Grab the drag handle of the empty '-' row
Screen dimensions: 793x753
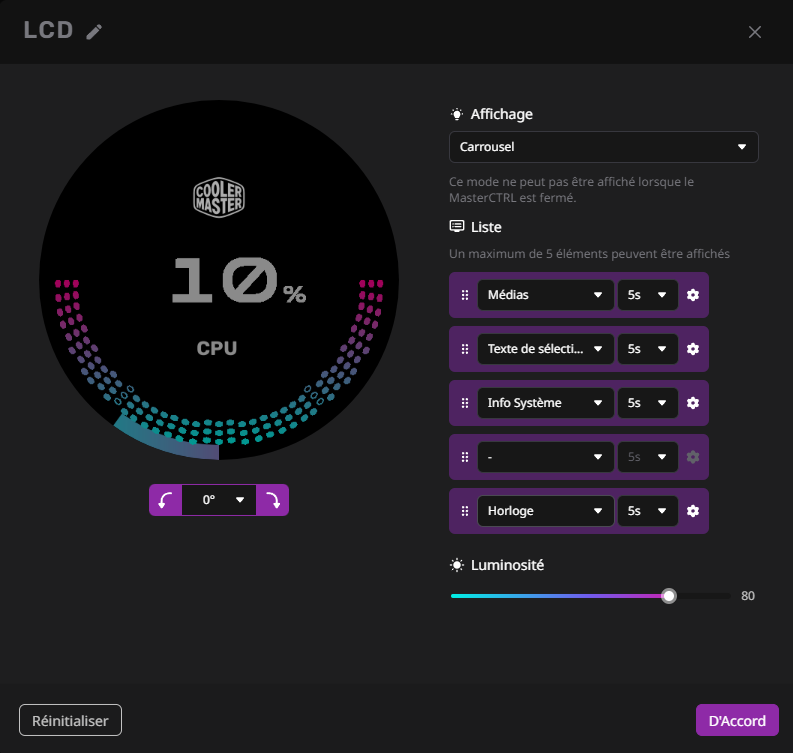point(465,457)
